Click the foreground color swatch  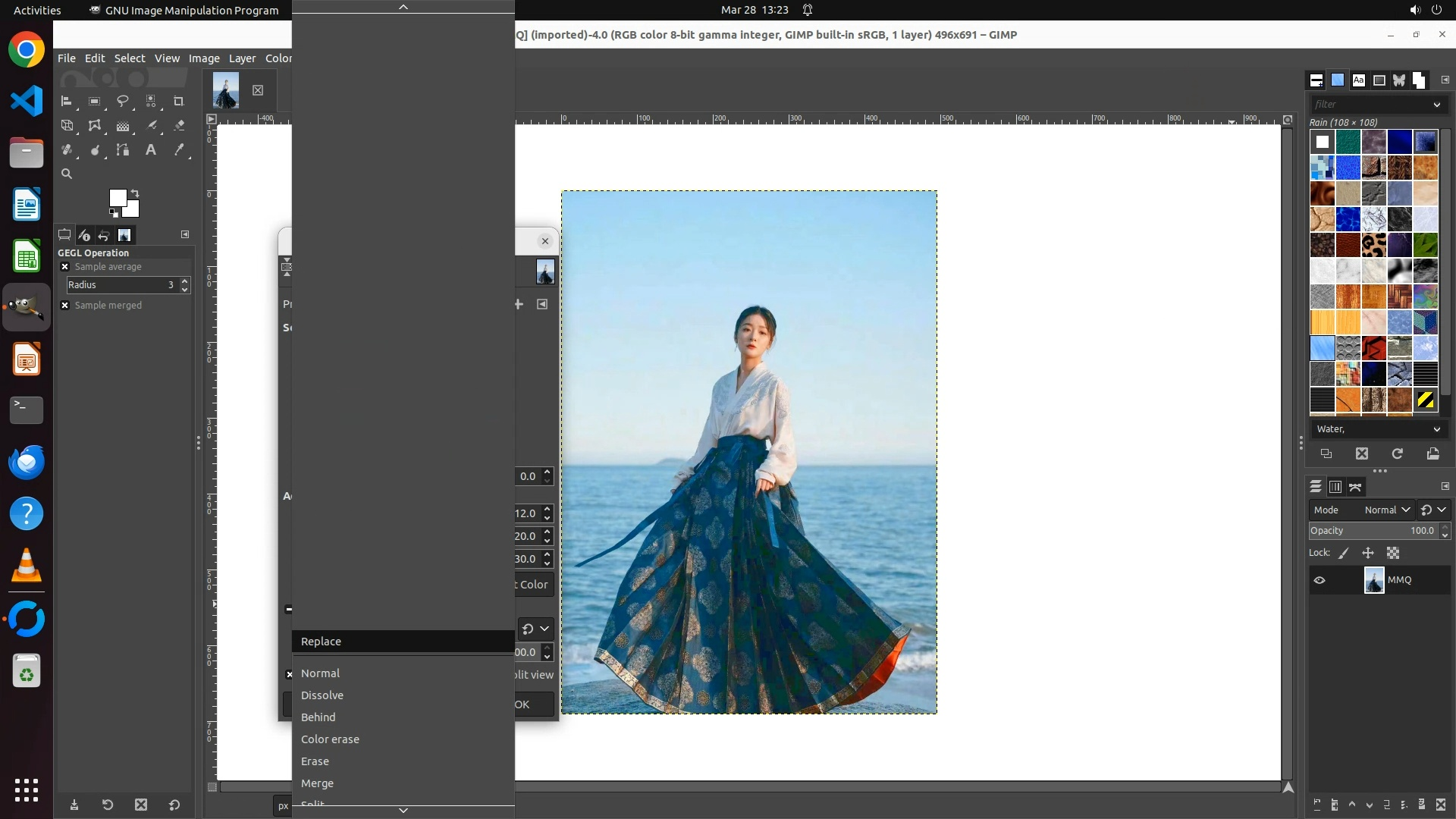[117, 197]
